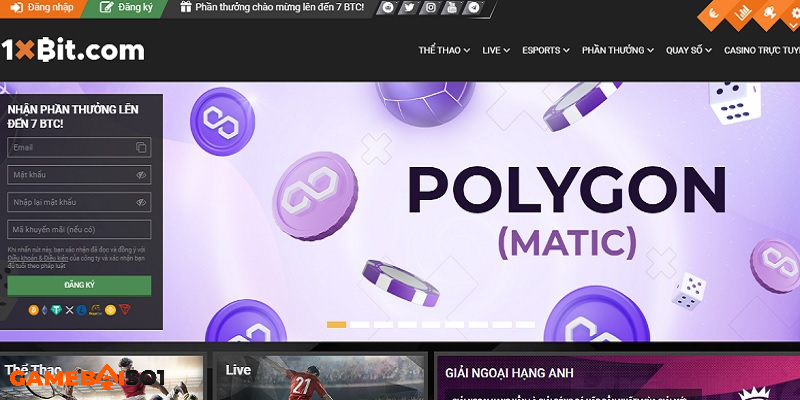Select the second banner carousel indicator
The width and height of the screenshot is (800, 400).
pyautogui.click(x=360, y=325)
